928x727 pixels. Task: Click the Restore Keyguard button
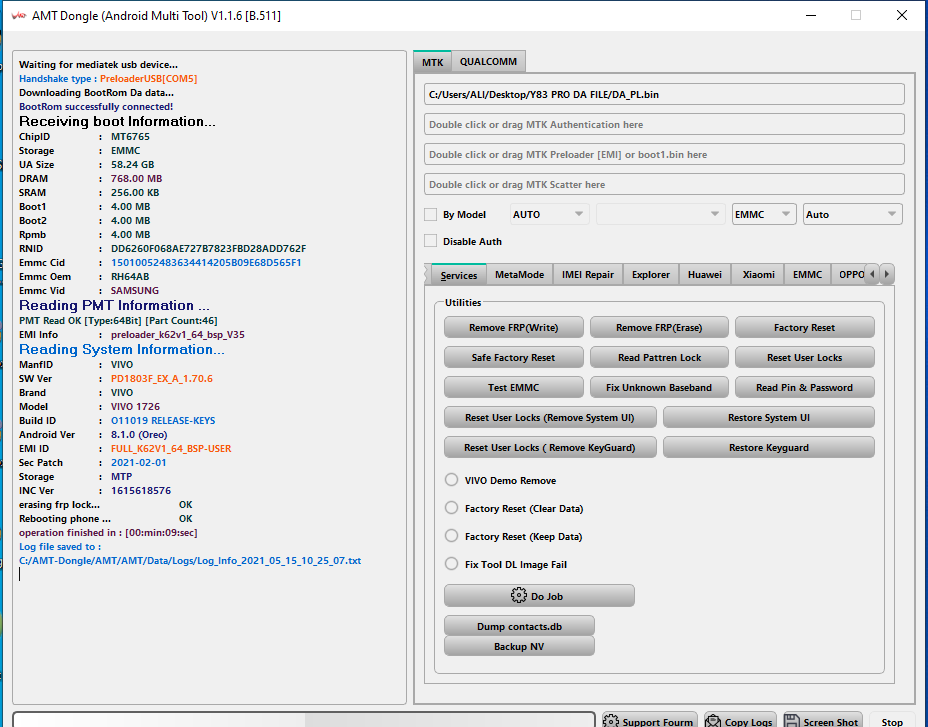pyautogui.click(x=769, y=448)
